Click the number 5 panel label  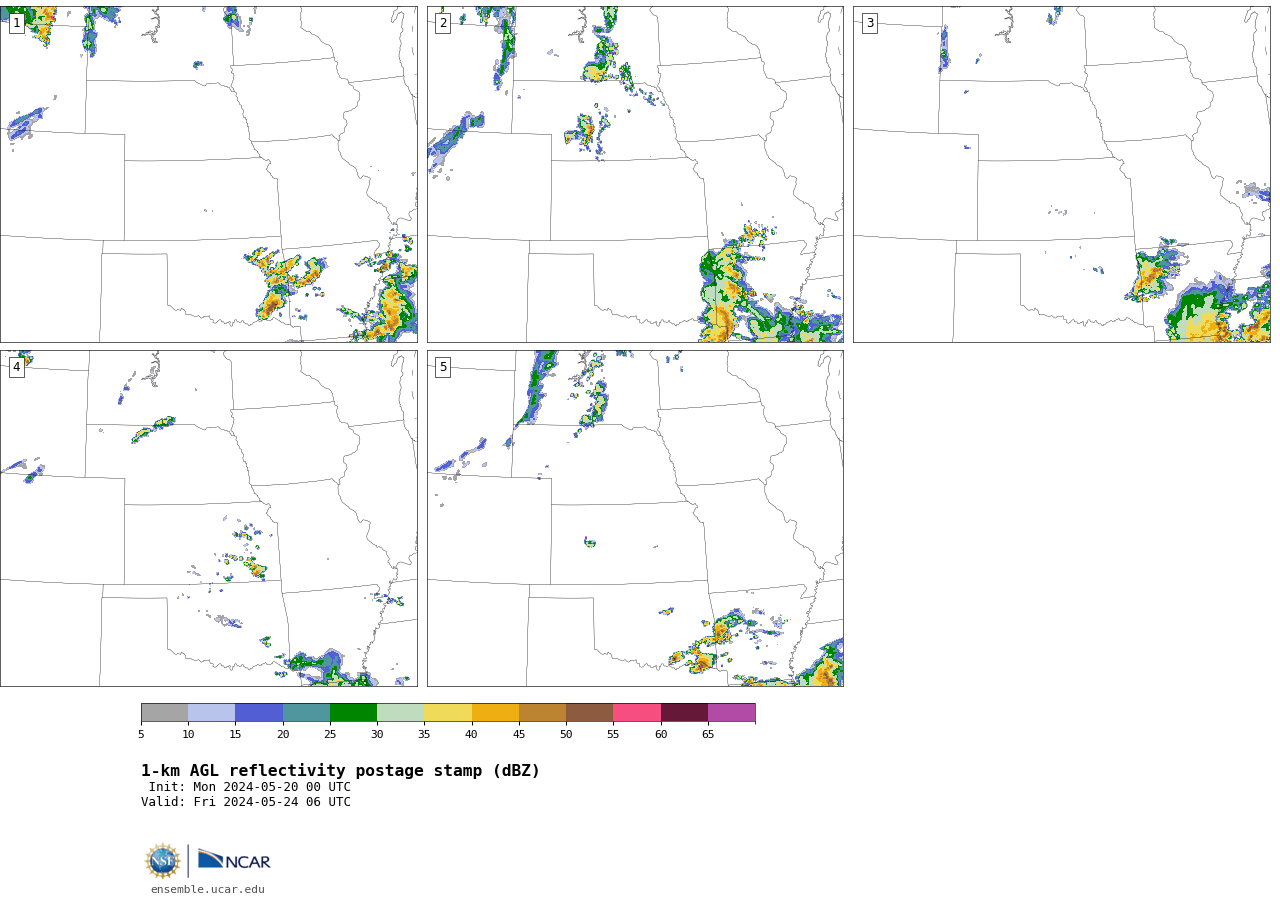tap(443, 367)
